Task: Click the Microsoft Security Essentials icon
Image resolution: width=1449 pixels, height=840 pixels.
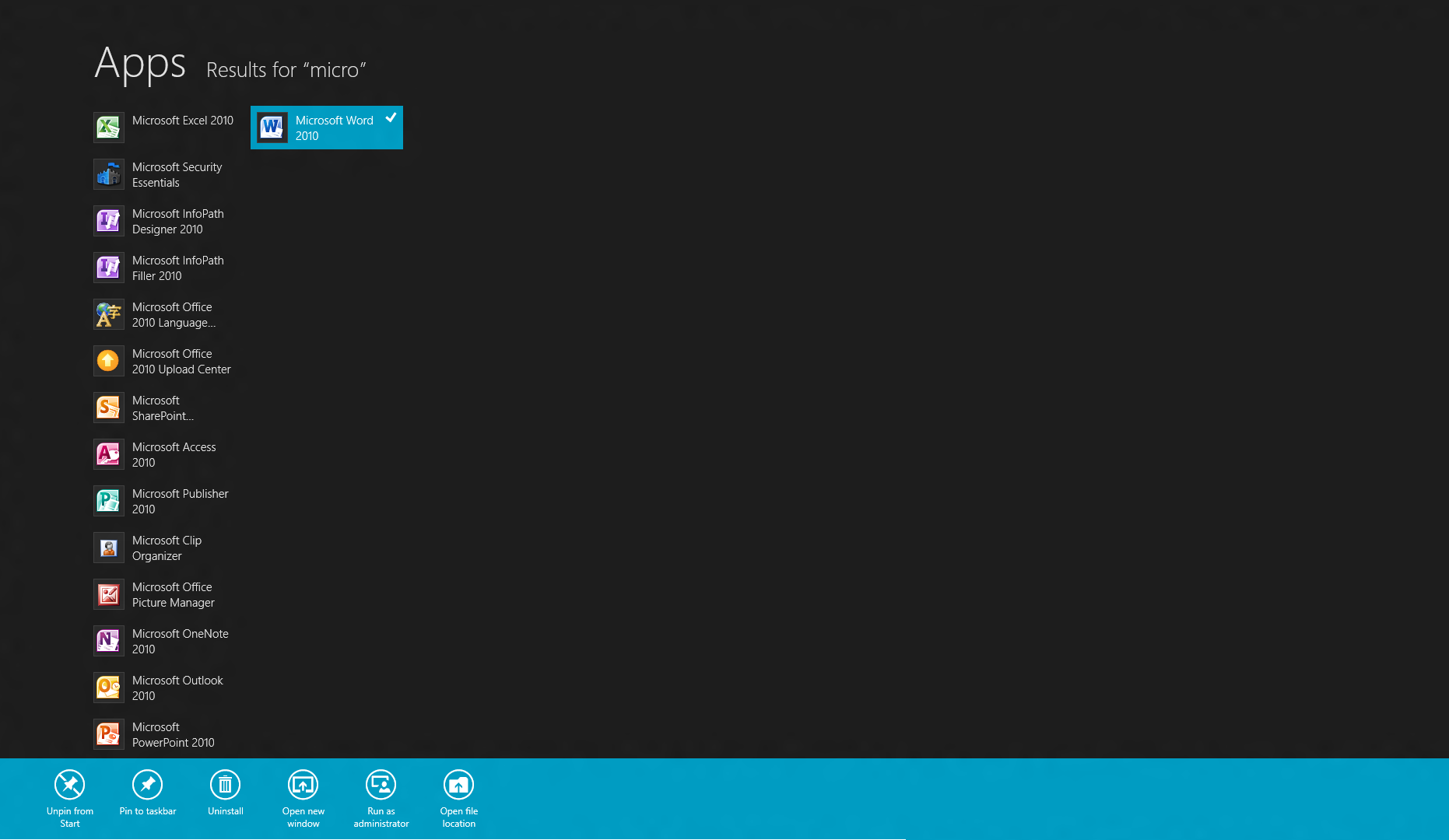Action: [x=109, y=174]
